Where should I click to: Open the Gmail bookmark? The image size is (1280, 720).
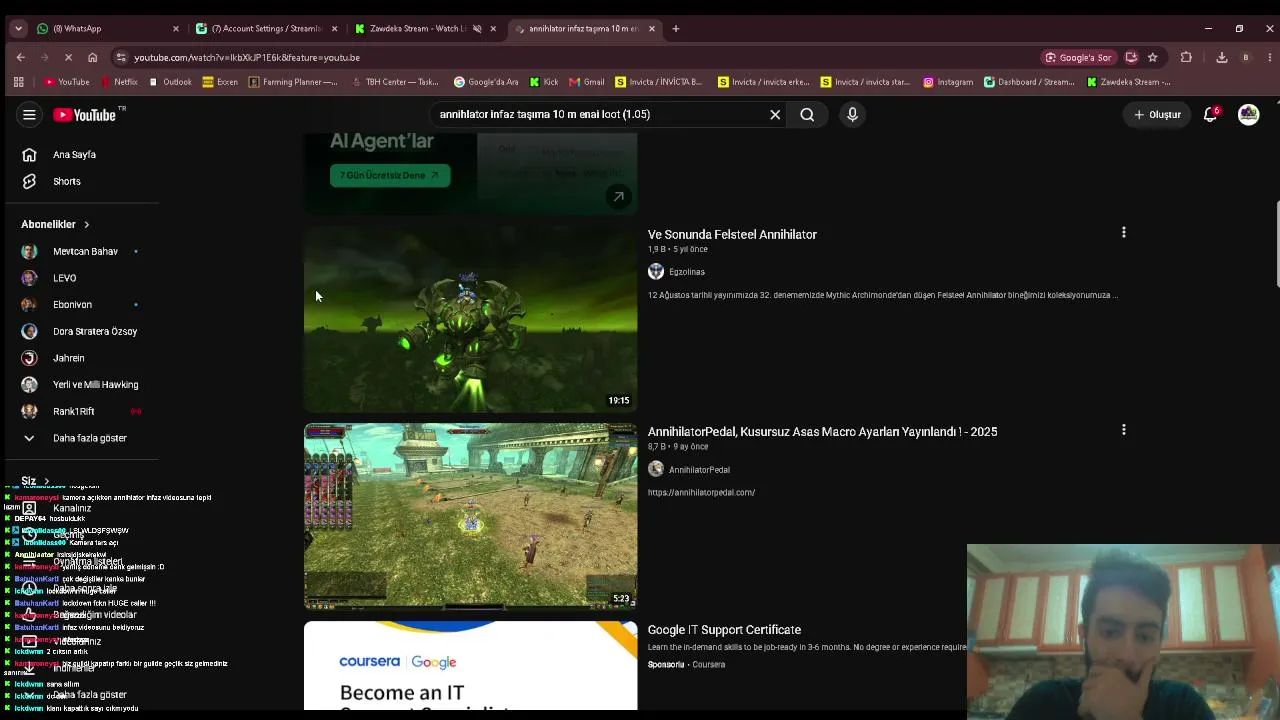click(x=587, y=82)
